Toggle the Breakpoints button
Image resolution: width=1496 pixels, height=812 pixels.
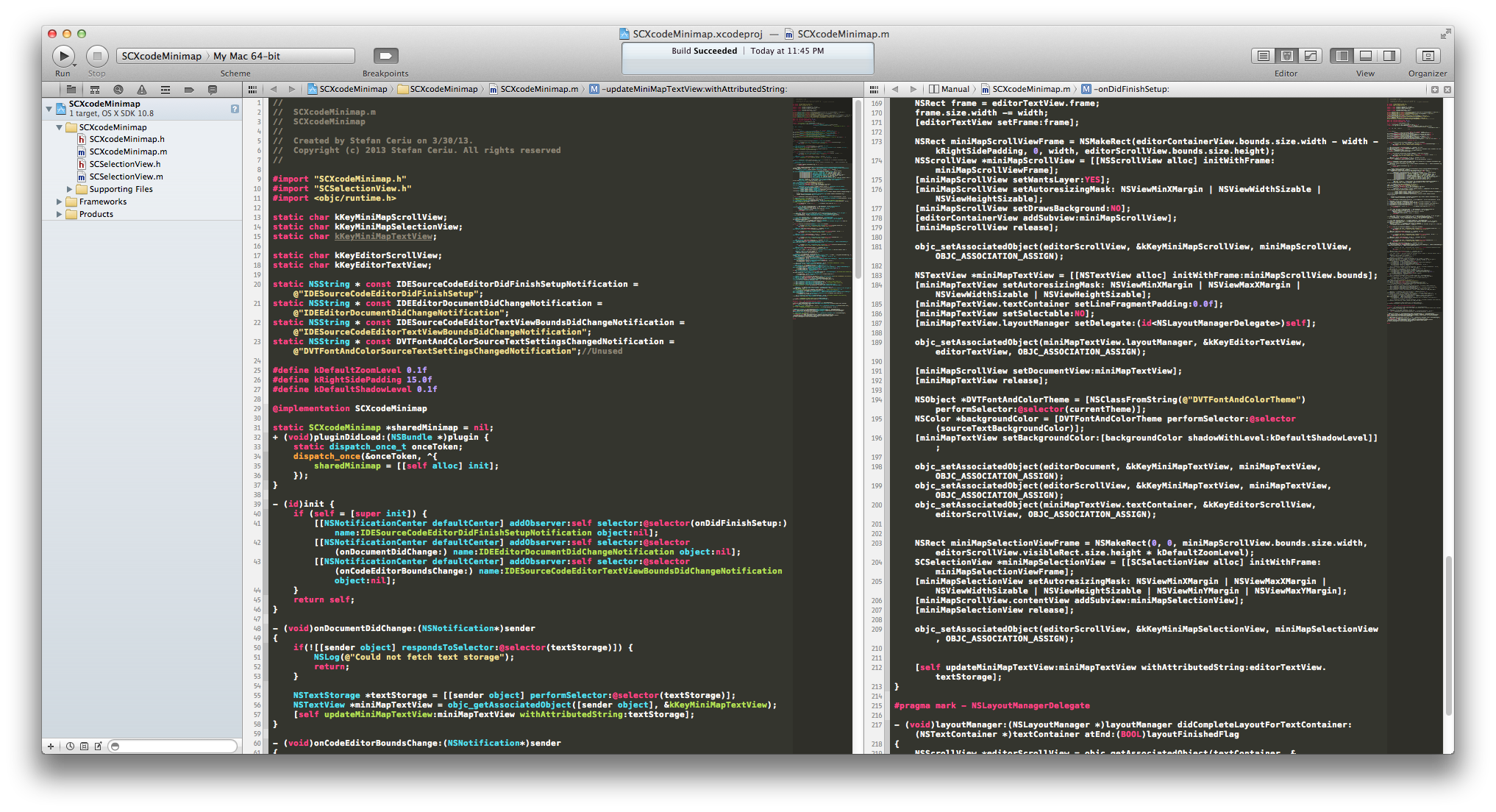pyautogui.click(x=385, y=56)
